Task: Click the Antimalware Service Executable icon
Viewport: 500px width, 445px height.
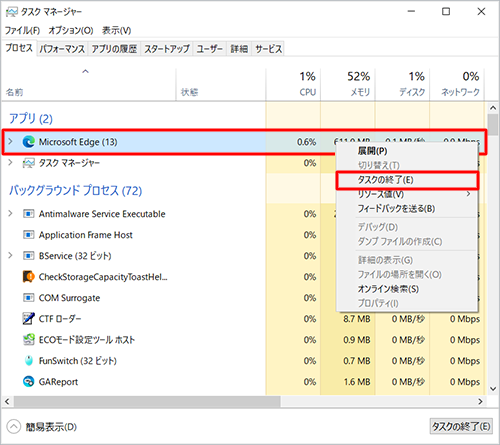Action: (28, 214)
